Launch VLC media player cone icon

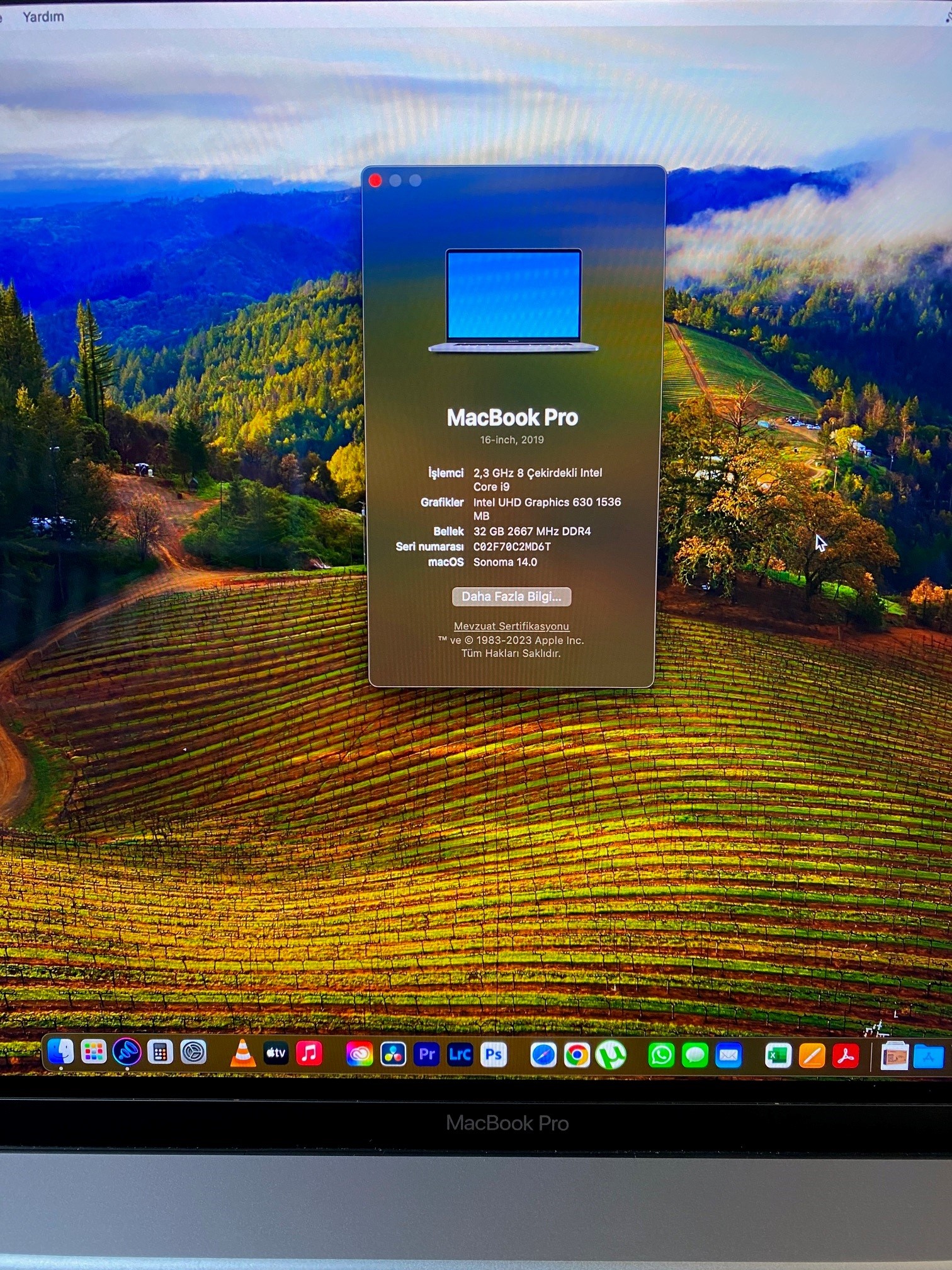coord(242,1053)
